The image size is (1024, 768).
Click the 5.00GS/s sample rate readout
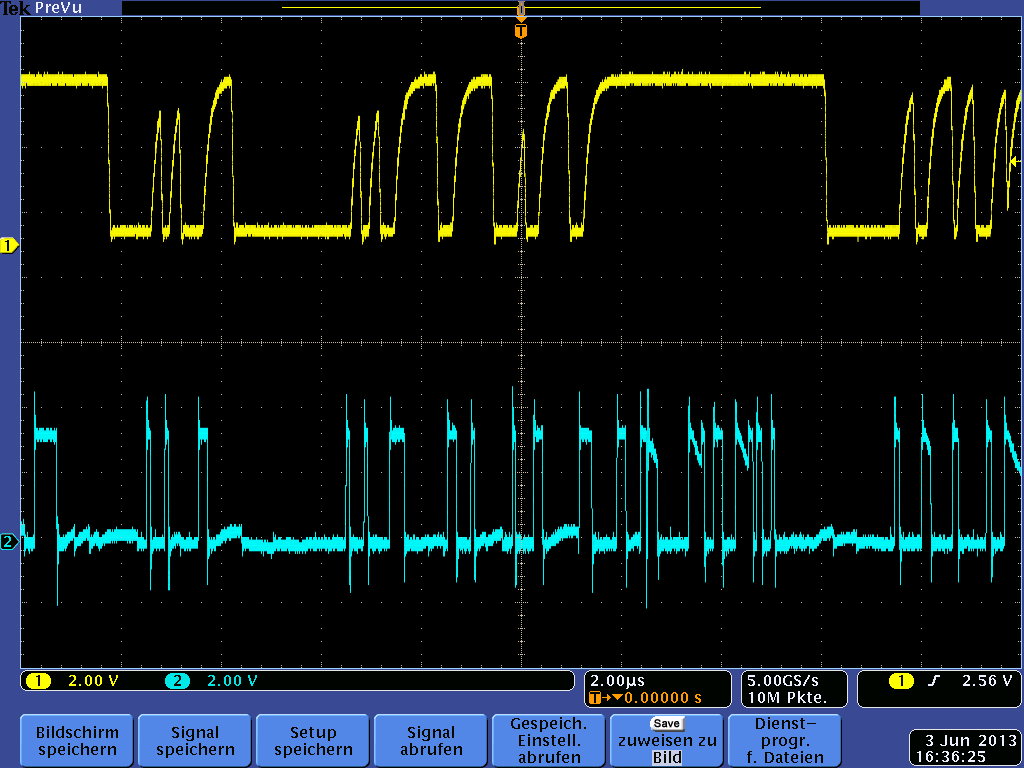coord(782,680)
